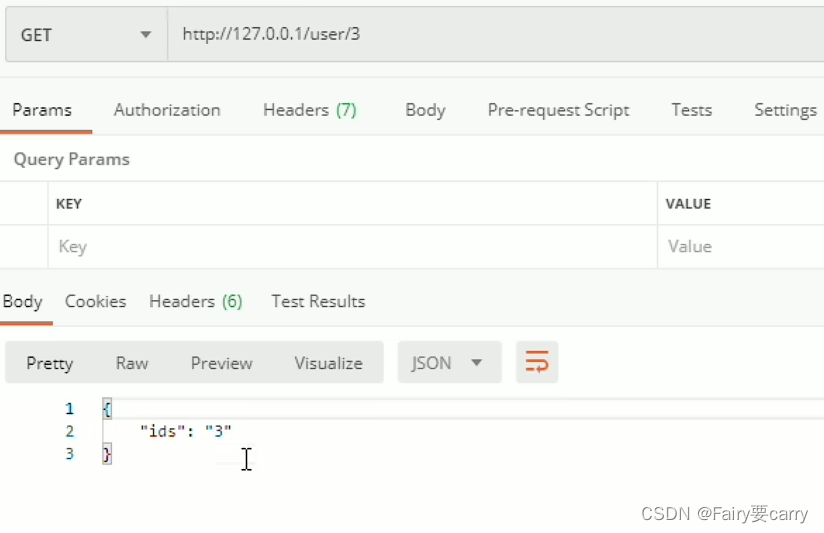Click the KEY column header
This screenshot has width=824, height=533.
[x=69, y=204]
